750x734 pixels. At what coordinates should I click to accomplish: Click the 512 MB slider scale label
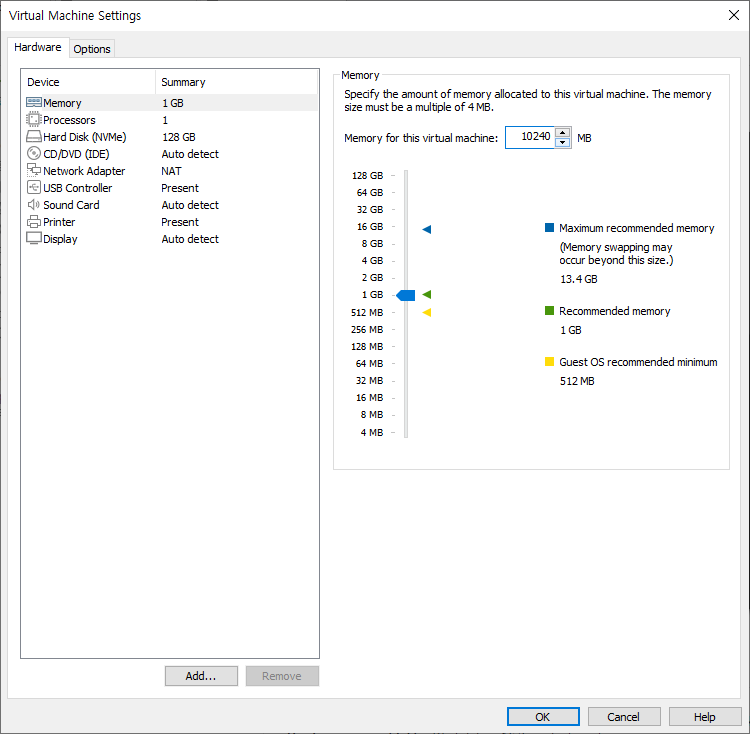click(367, 312)
